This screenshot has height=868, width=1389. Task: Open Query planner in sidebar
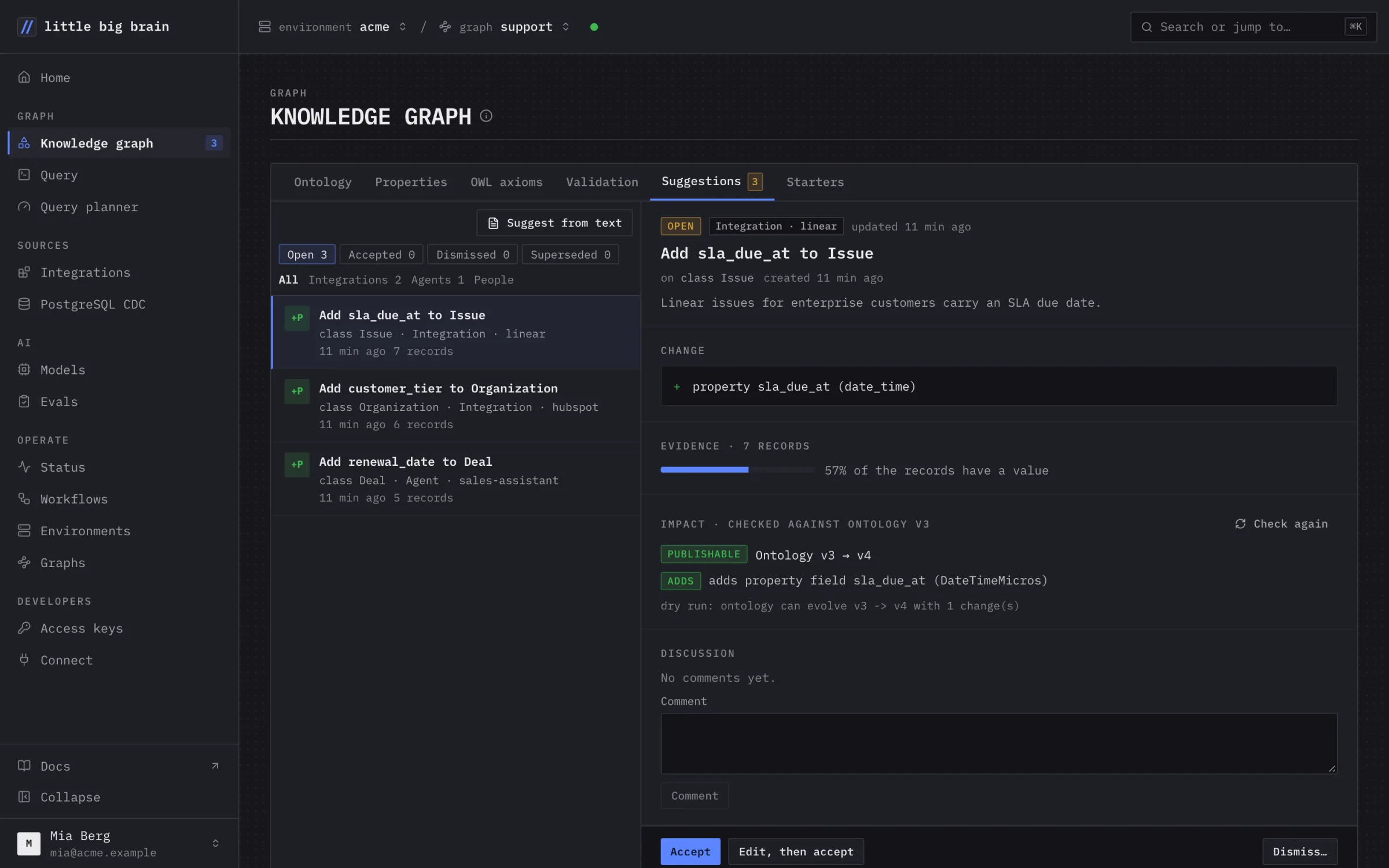[119, 207]
